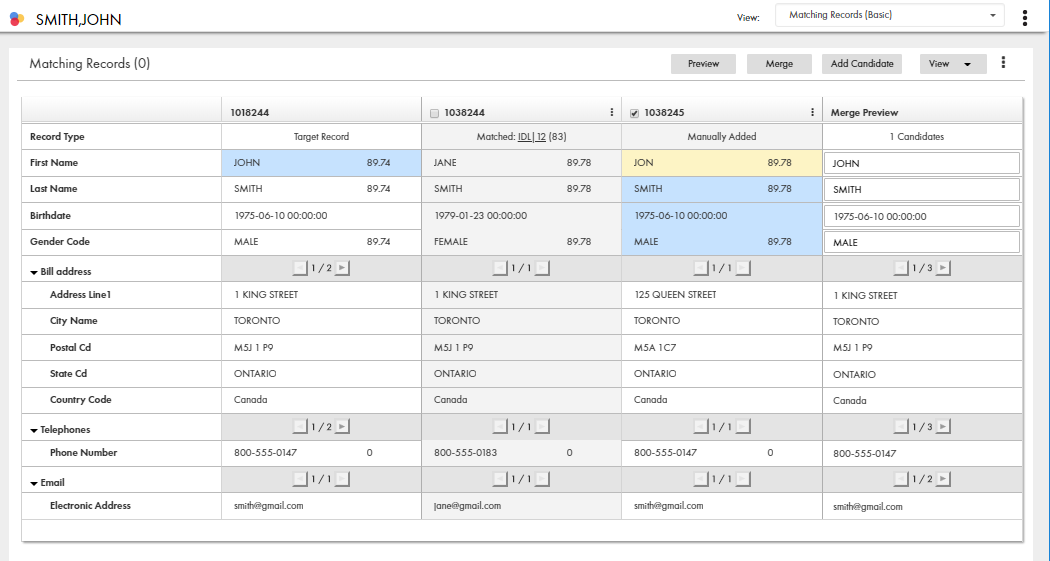
Task: Click the Merge button
Action: click(x=779, y=64)
